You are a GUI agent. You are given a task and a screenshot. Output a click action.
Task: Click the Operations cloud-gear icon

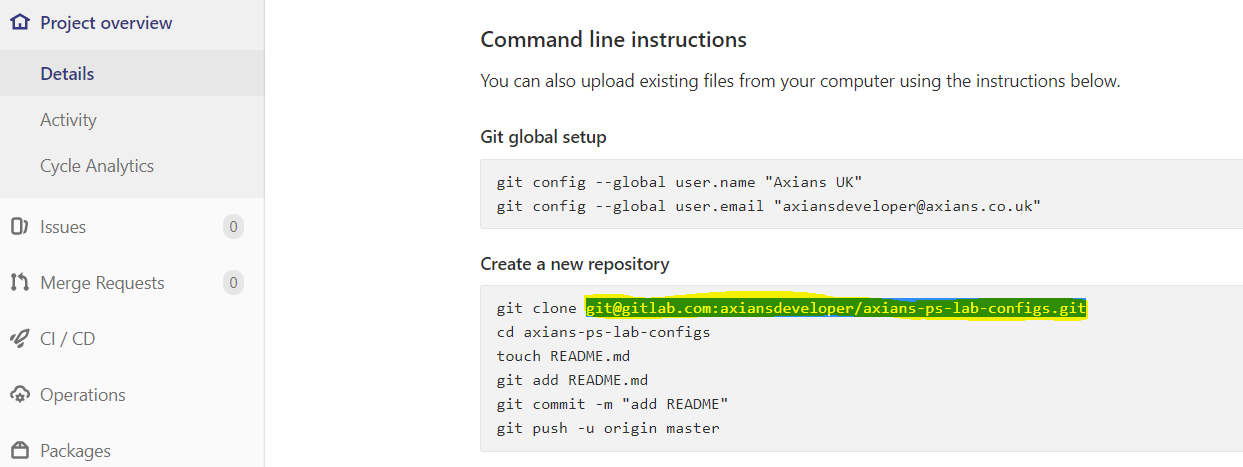pyautogui.click(x=19, y=395)
